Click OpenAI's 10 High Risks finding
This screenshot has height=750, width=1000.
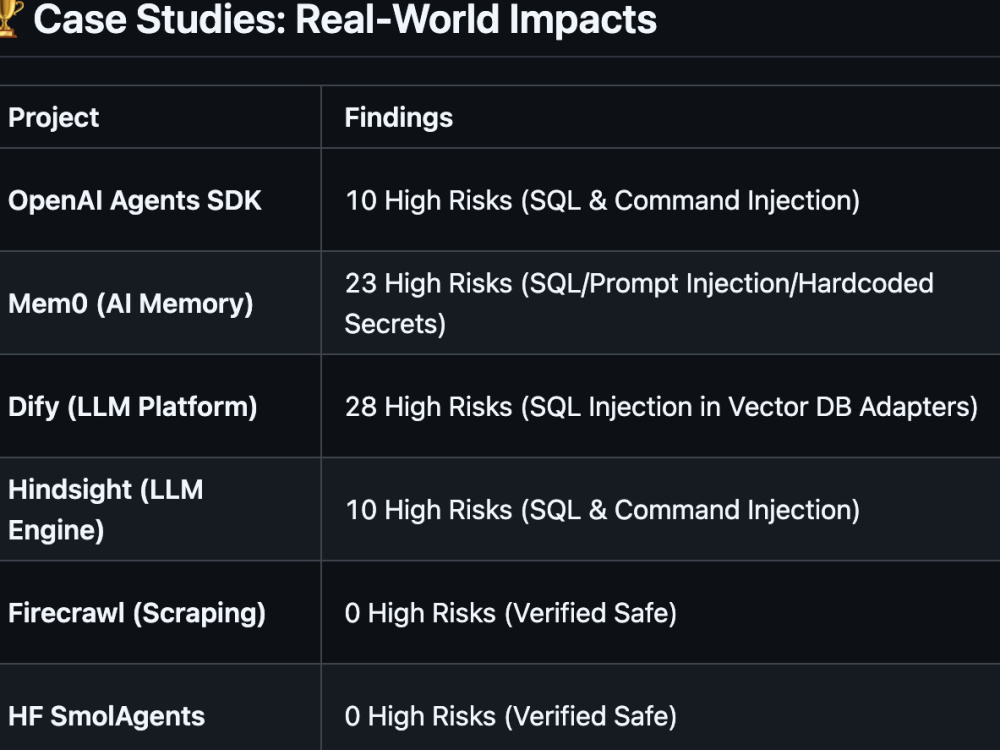click(x=603, y=200)
